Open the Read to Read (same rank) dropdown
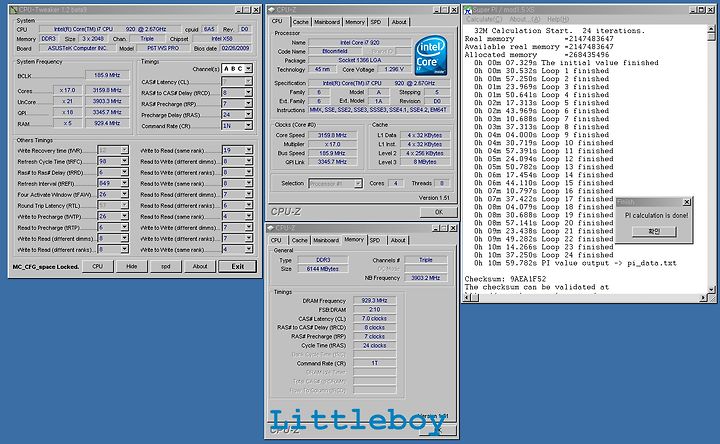 pyautogui.click(x=248, y=216)
